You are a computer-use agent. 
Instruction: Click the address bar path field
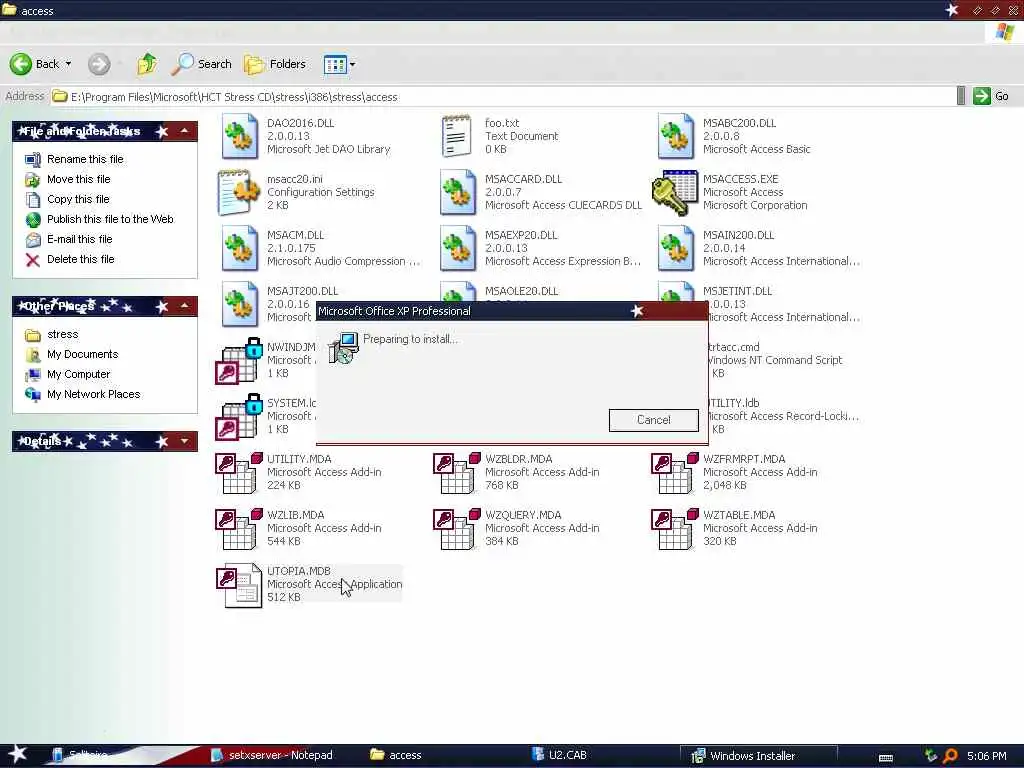pyautogui.click(x=503, y=97)
